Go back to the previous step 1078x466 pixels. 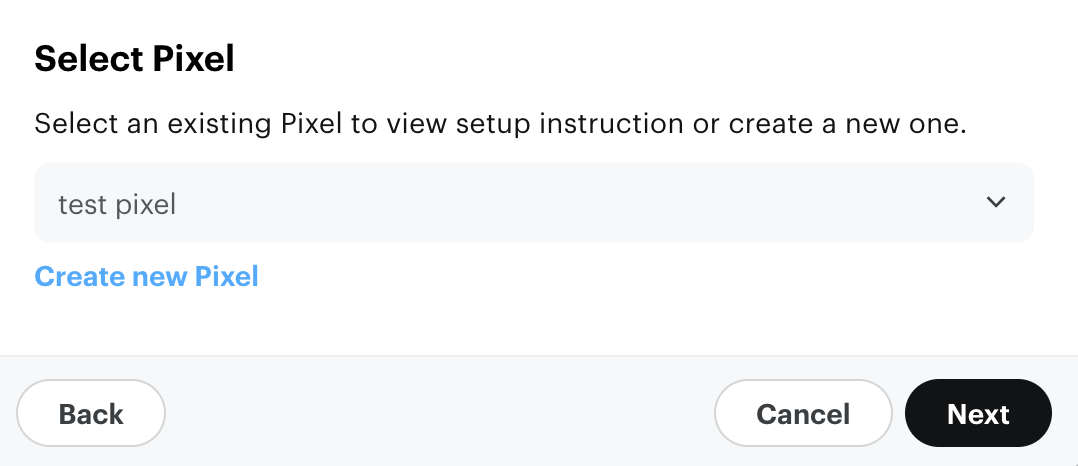91,413
